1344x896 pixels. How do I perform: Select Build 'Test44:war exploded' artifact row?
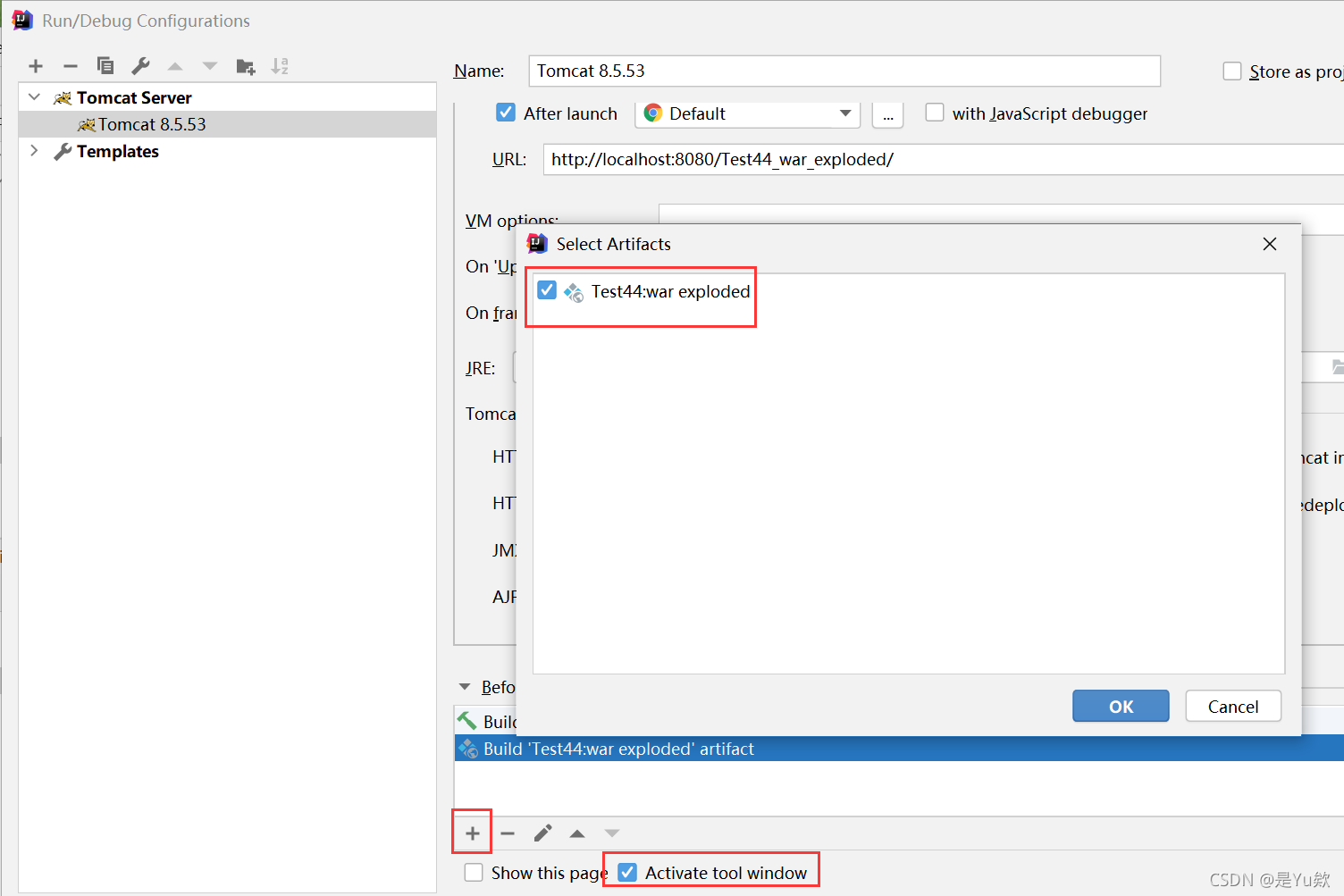pos(899,749)
